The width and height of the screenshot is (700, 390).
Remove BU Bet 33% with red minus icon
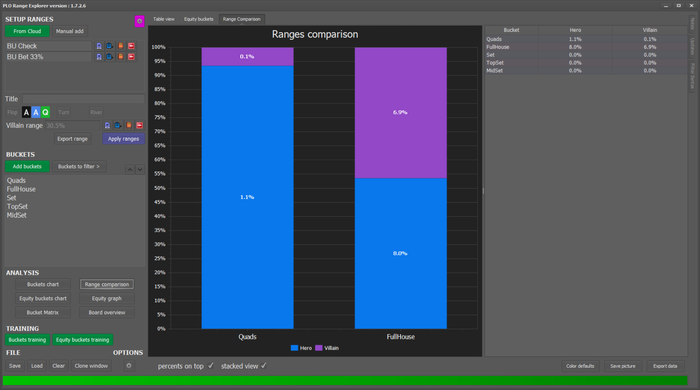pyautogui.click(x=131, y=57)
